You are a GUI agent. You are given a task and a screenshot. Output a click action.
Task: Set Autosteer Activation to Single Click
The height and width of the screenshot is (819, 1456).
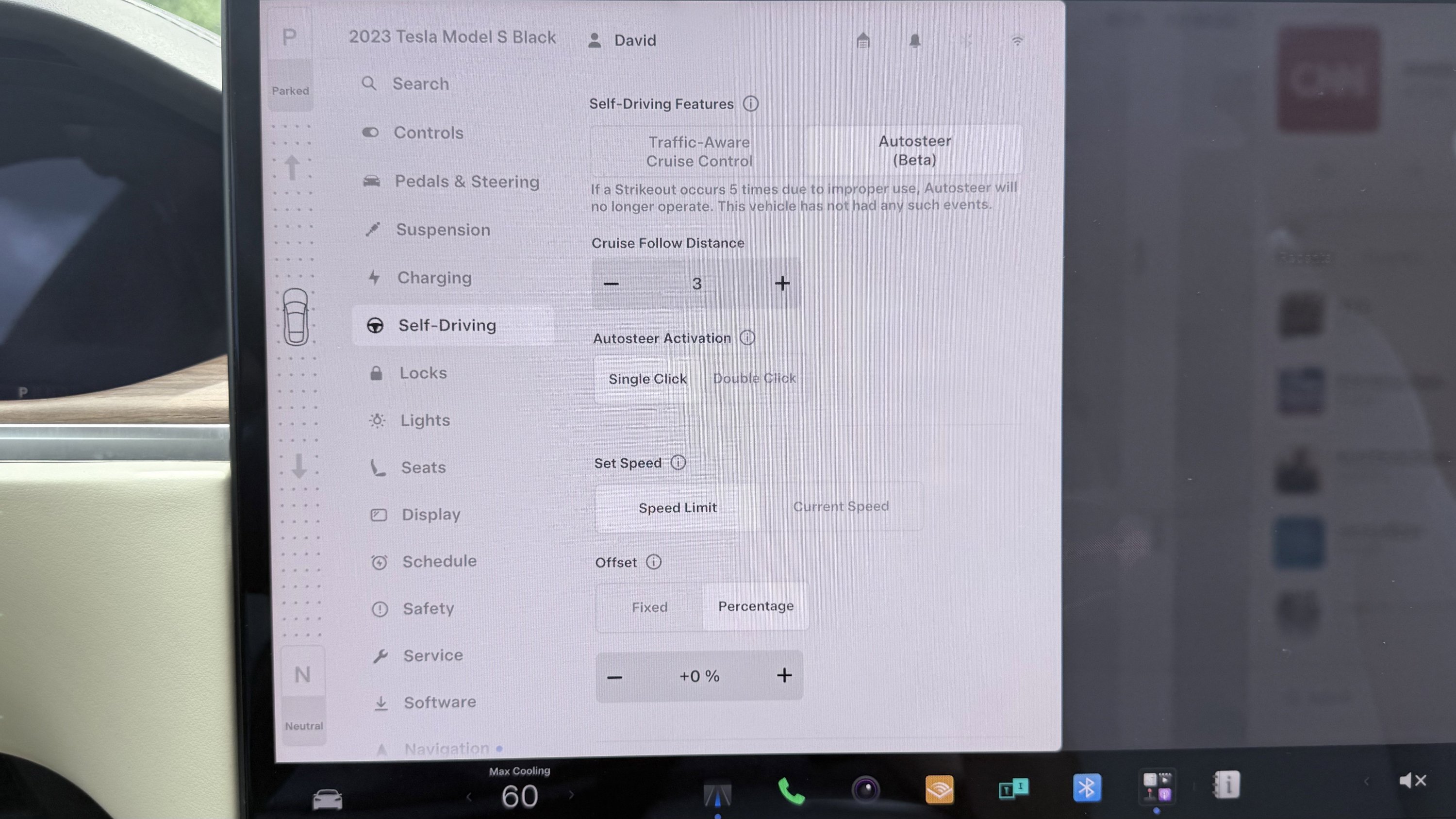(x=648, y=379)
